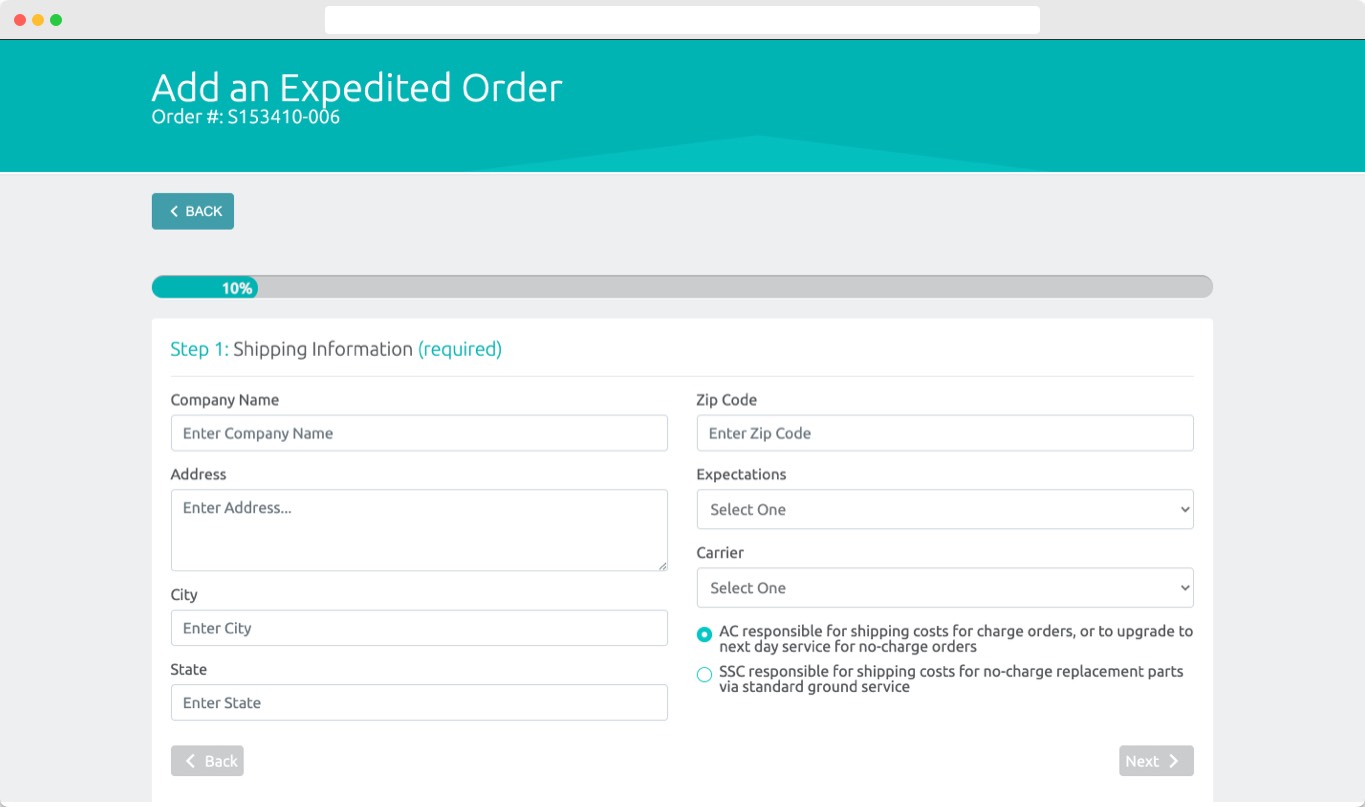Click the Next button at form bottom
Image resolution: width=1365 pixels, height=807 pixels.
click(1156, 761)
